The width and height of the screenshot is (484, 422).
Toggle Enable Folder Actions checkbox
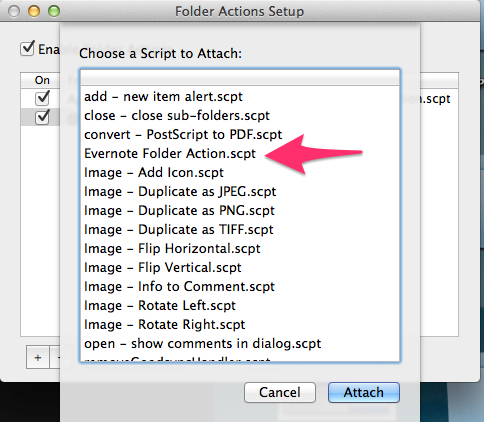click(27, 49)
